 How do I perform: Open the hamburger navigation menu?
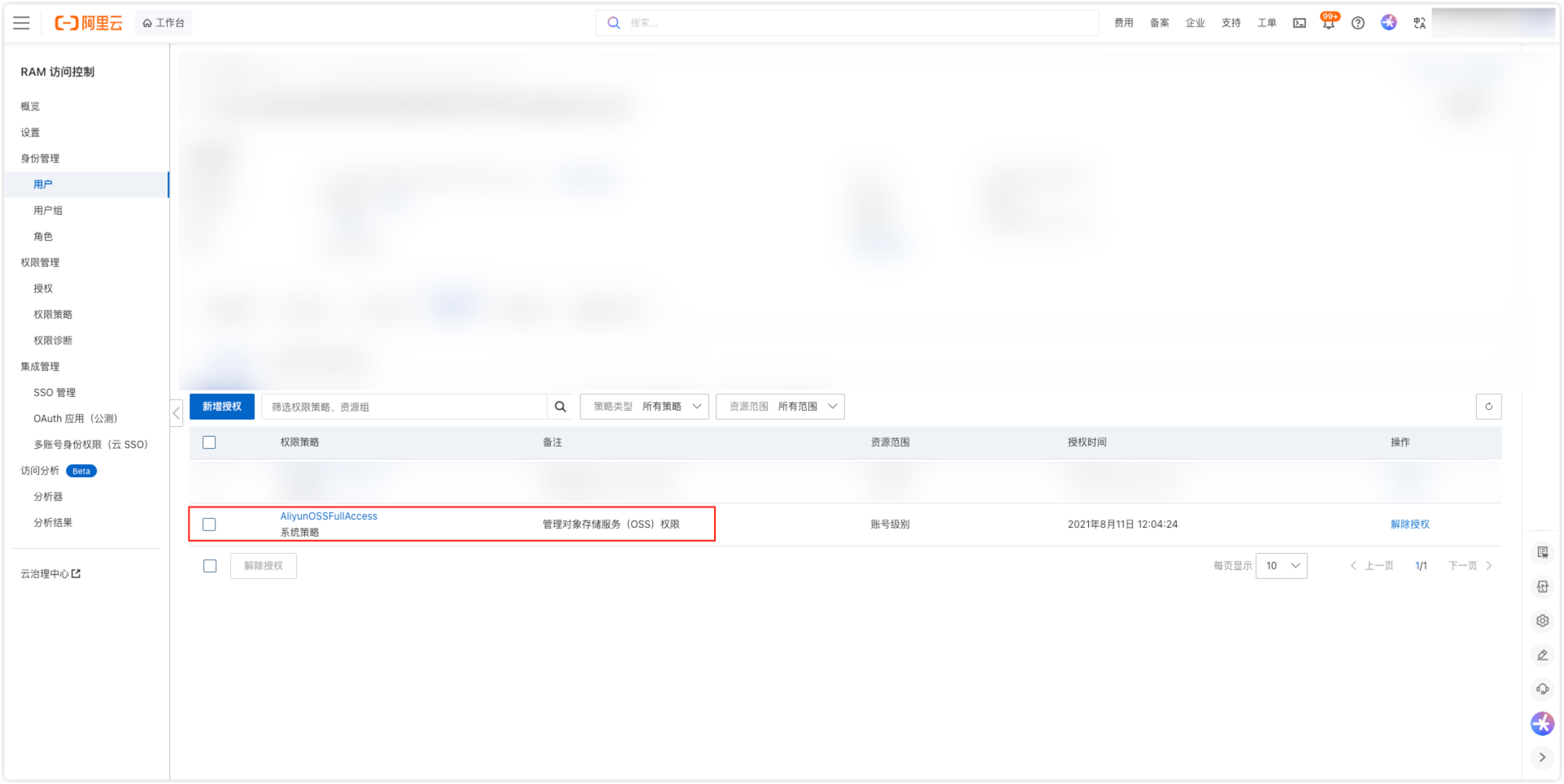[21, 23]
